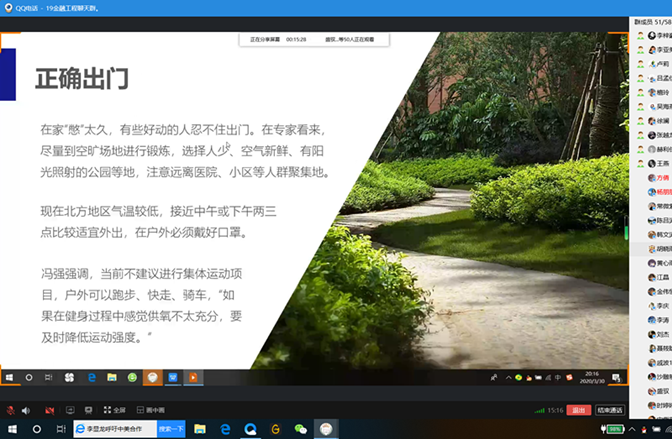This screenshot has width=672, height=439.
Task: Open WeChat from the taskbar
Action: coord(300,429)
